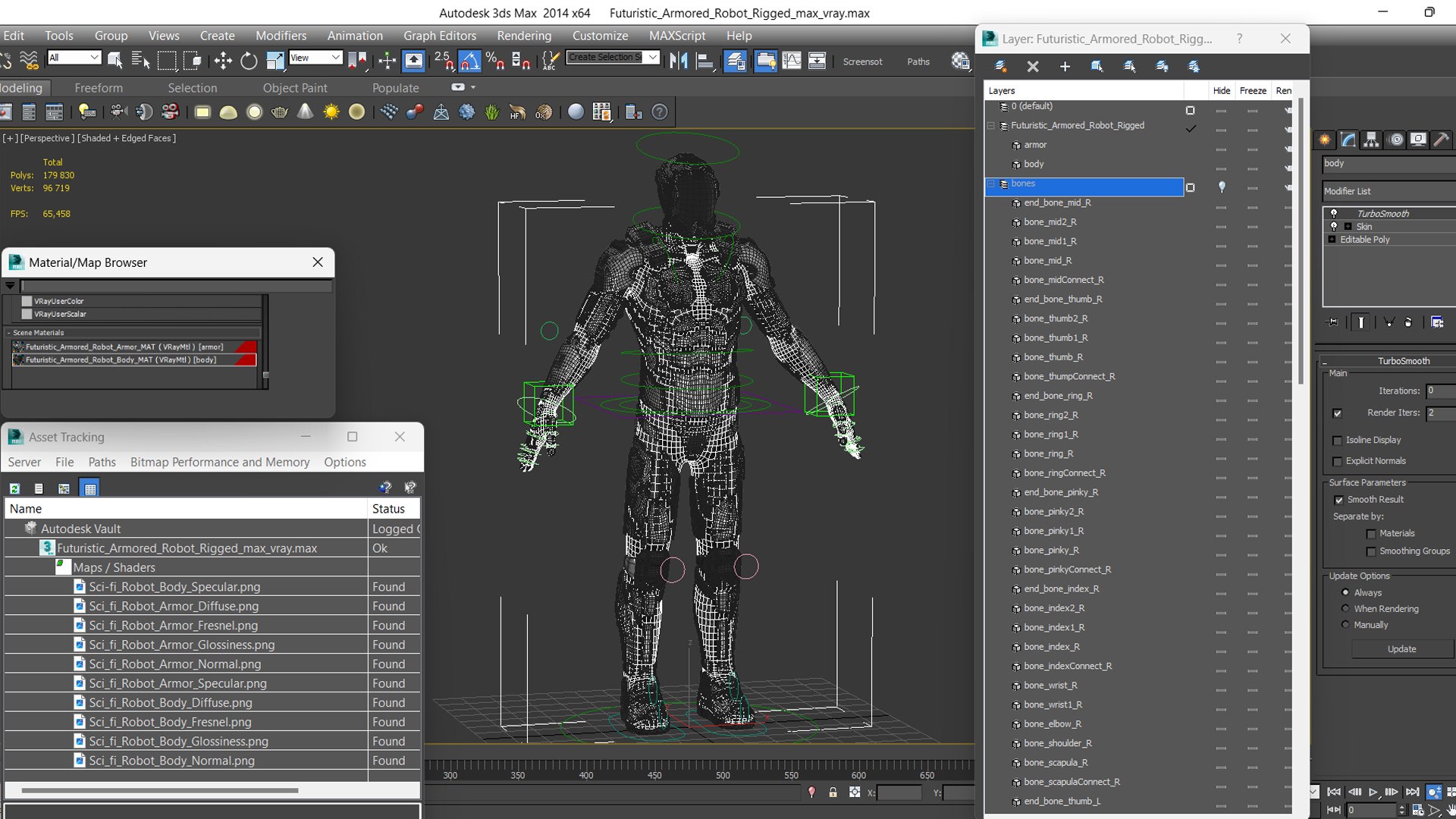Viewport: 1456px width, 819px height.
Task: Open the Hierarchy command panel tab
Action: [1371, 140]
